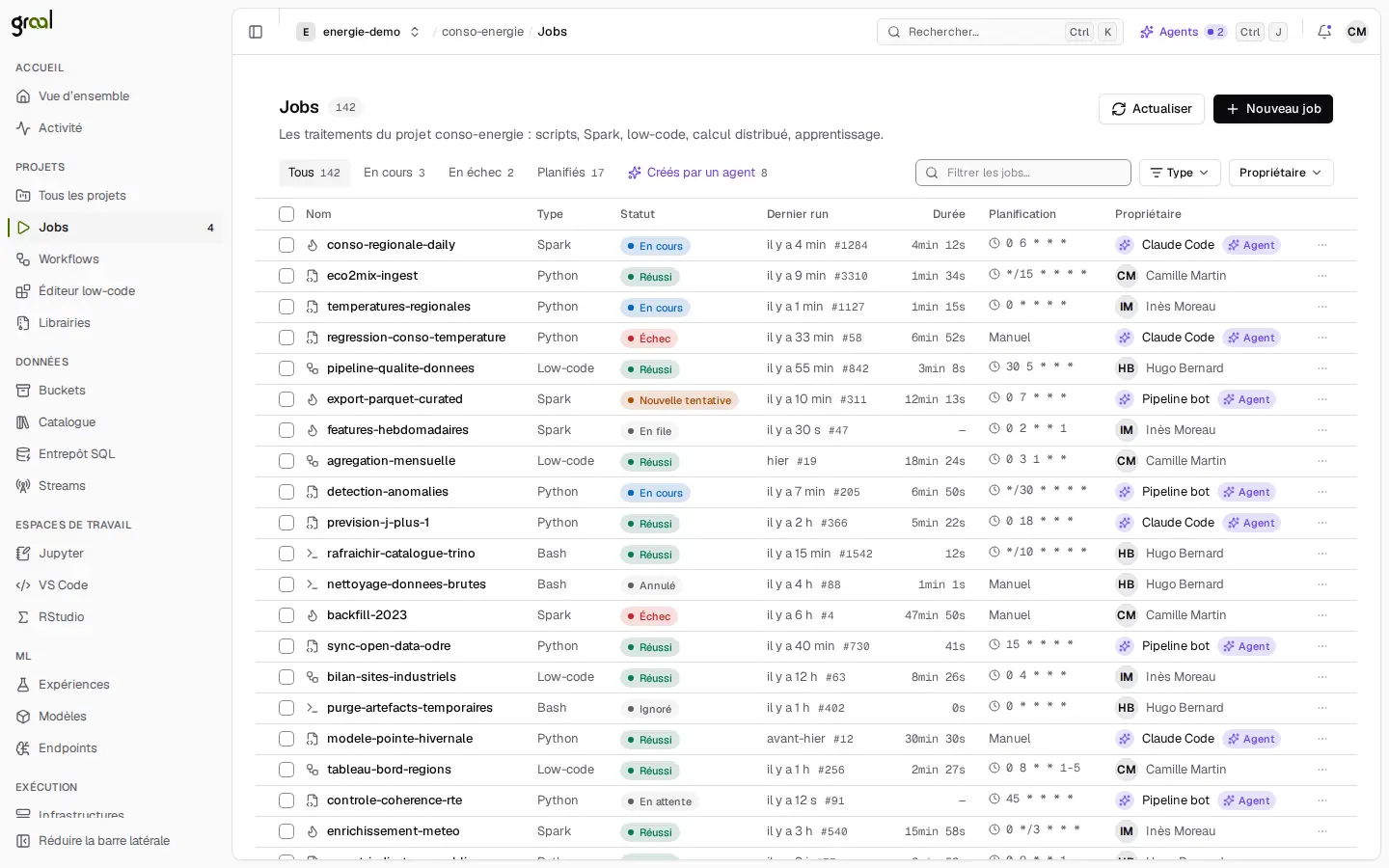Click the Filtrer les jobs field
Screen dimensions: 1389x868
click(x=1023, y=173)
